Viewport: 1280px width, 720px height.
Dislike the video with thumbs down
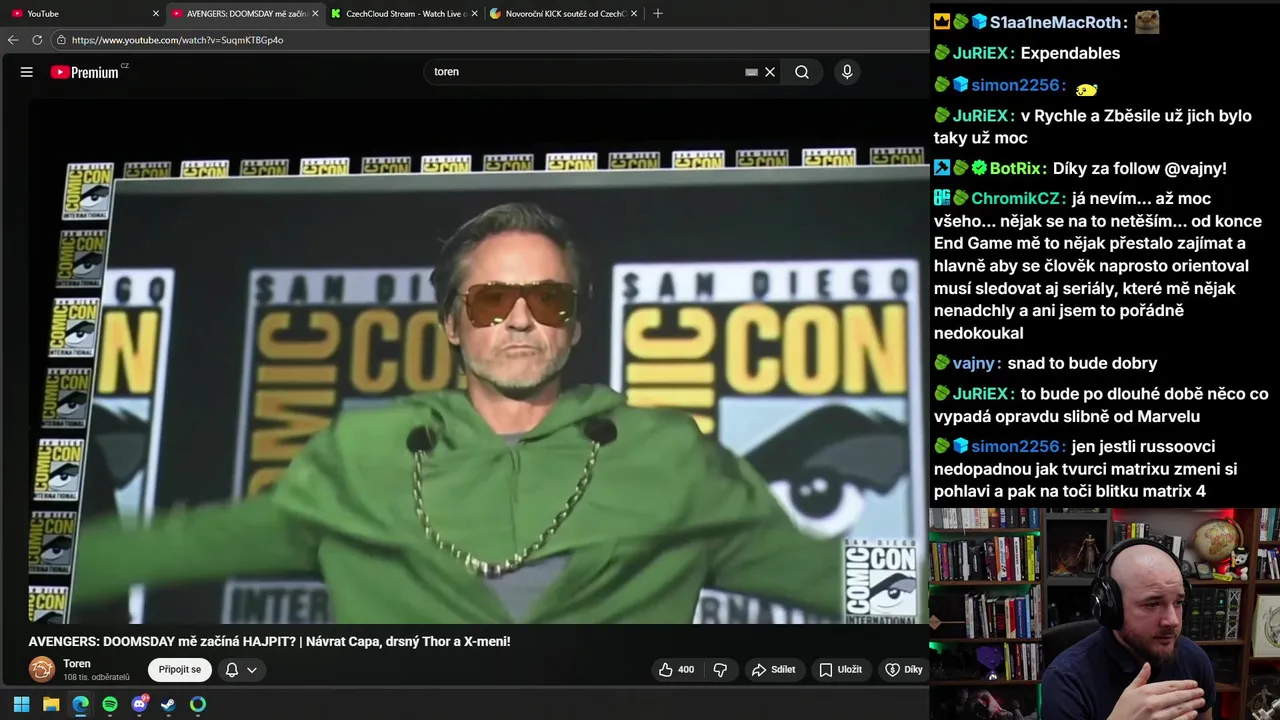(720, 670)
